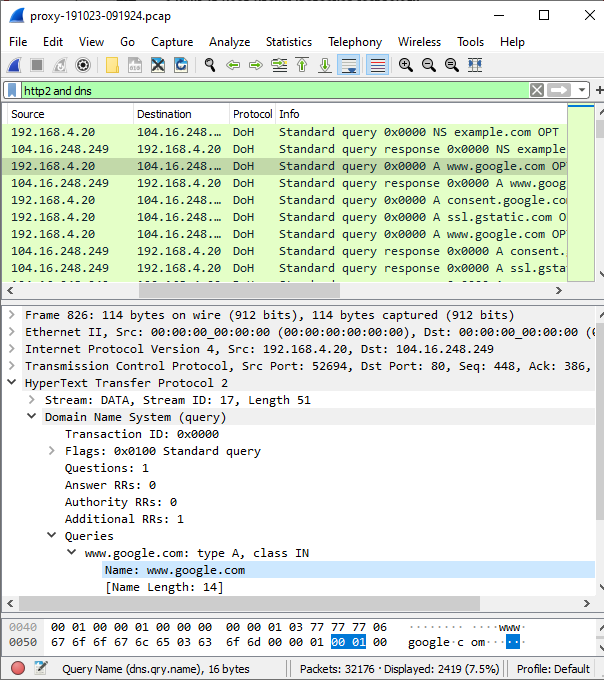Collapse the Domain Name System (query) tree
The height and width of the screenshot is (680, 604).
(32, 417)
